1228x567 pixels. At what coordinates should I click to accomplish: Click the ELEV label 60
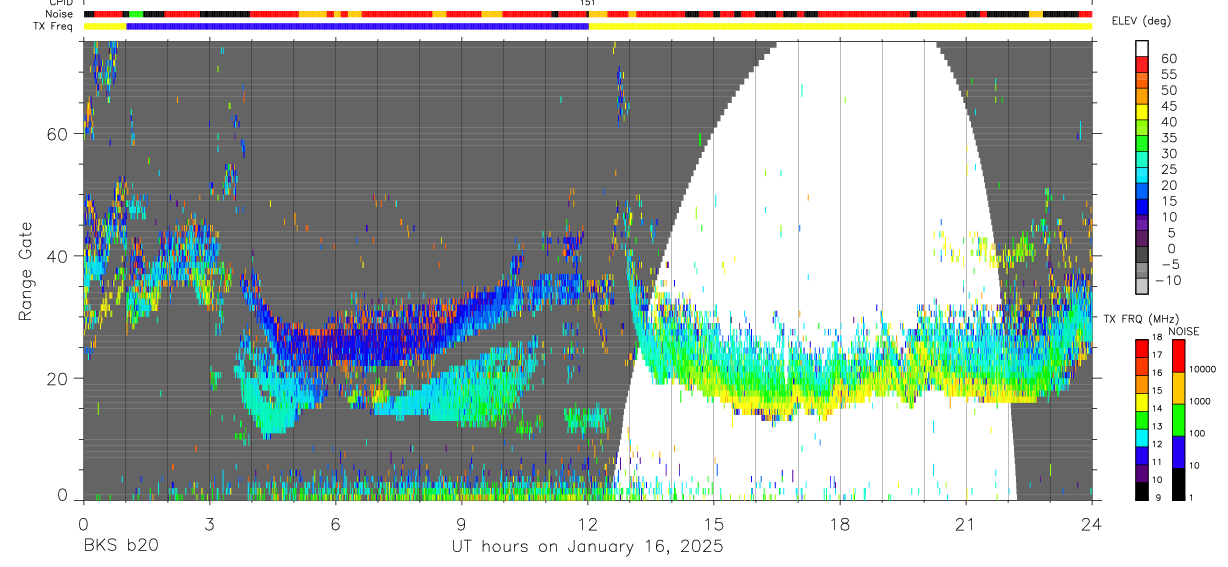pos(1167,58)
